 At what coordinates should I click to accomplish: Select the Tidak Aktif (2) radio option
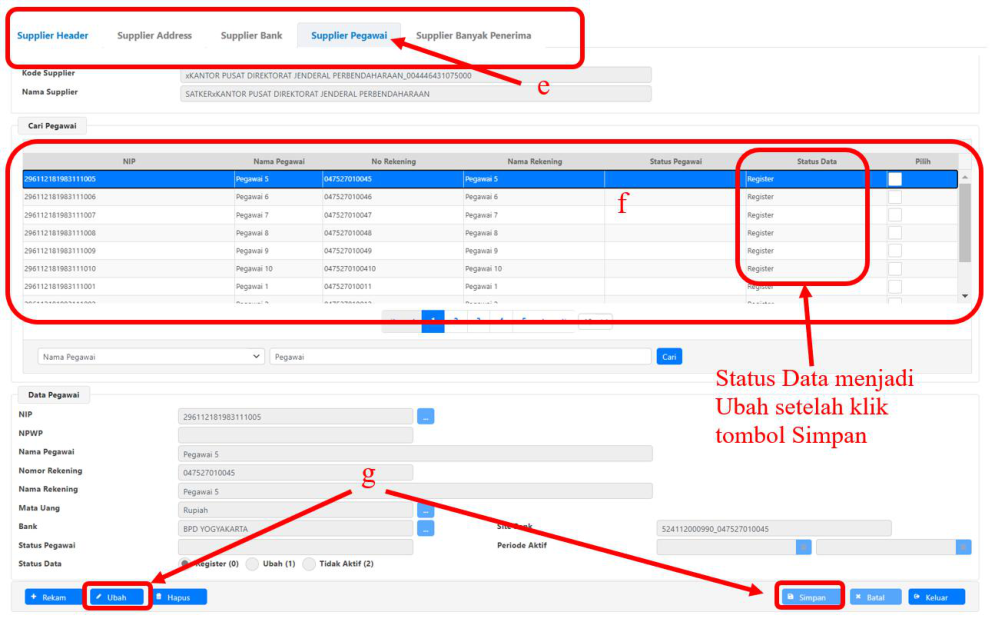coord(310,564)
